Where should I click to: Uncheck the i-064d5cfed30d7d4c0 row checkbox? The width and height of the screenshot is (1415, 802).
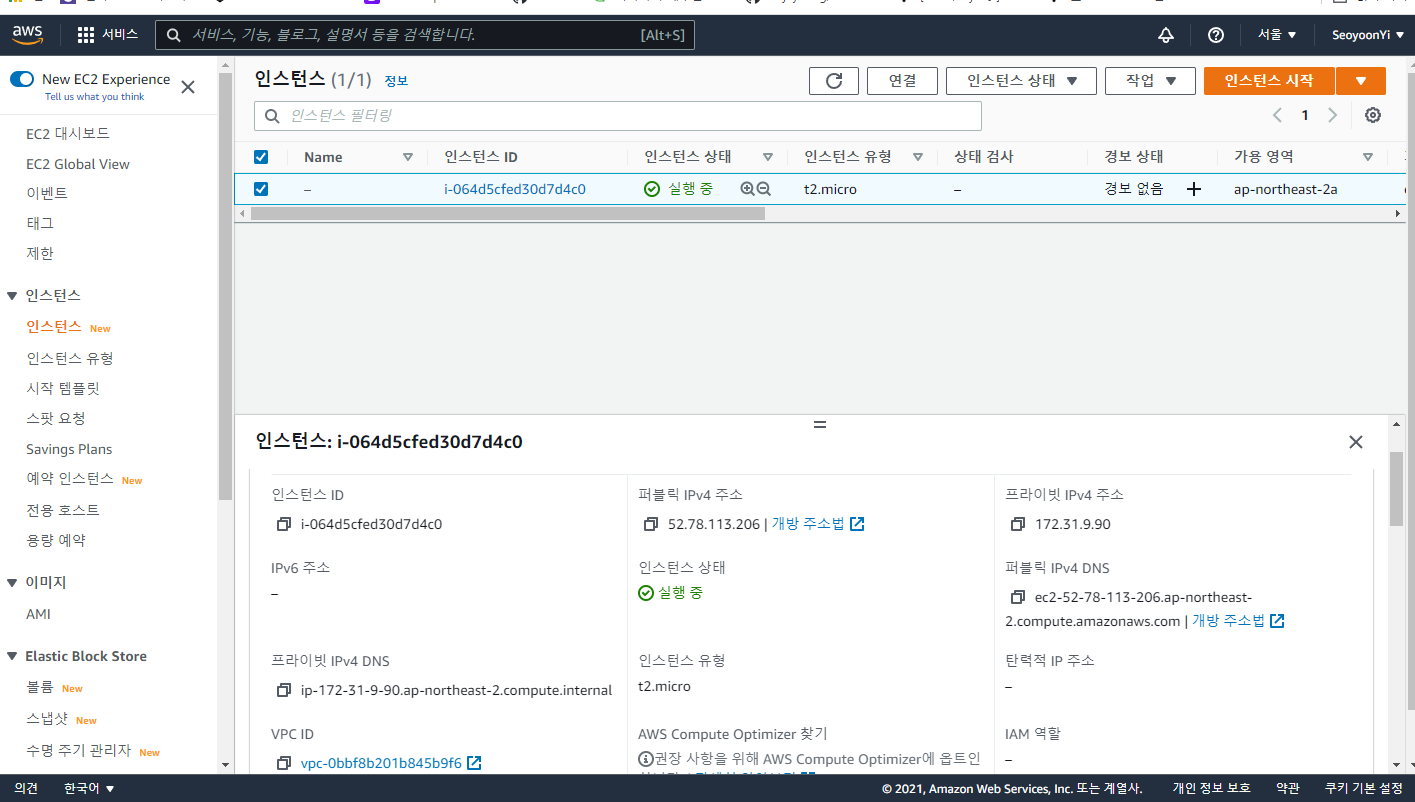[261, 189]
